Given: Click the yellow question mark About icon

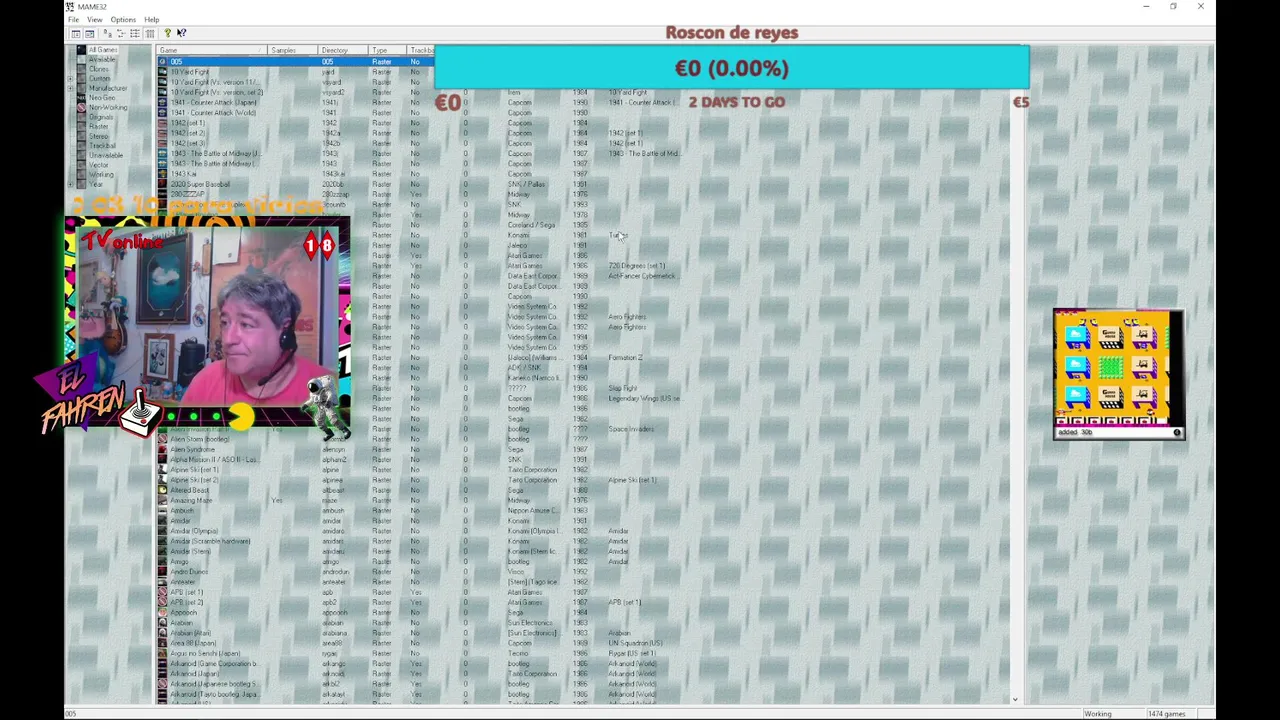Looking at the screenshot, I should click(x=168, y=33).
